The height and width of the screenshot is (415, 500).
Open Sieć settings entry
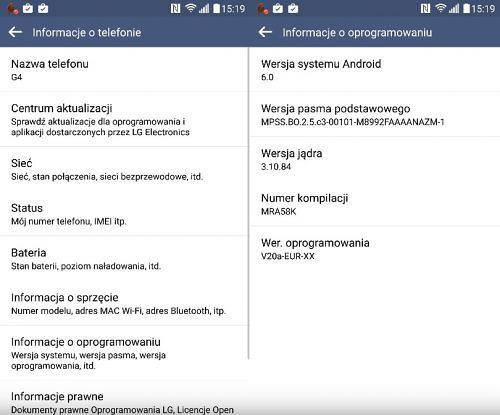pos(124,169)
